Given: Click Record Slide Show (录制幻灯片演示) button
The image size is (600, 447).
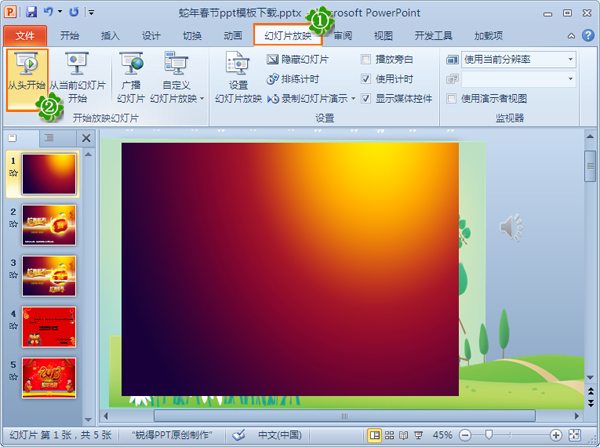Looking at the screenshot, I should [x=308, y=99].
